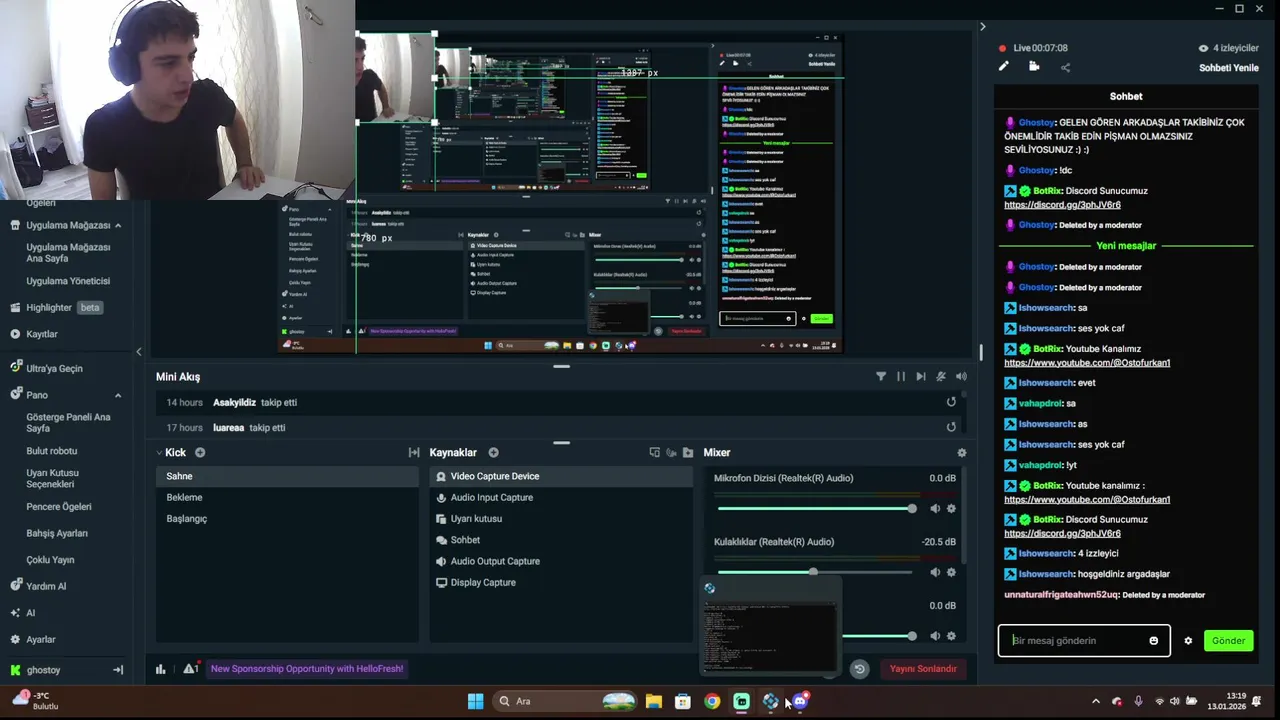Viewport: 1280px width, 720px height.
Task: Toggle mute alerts icon in Mini Akış
Action: tap(941, 377)
